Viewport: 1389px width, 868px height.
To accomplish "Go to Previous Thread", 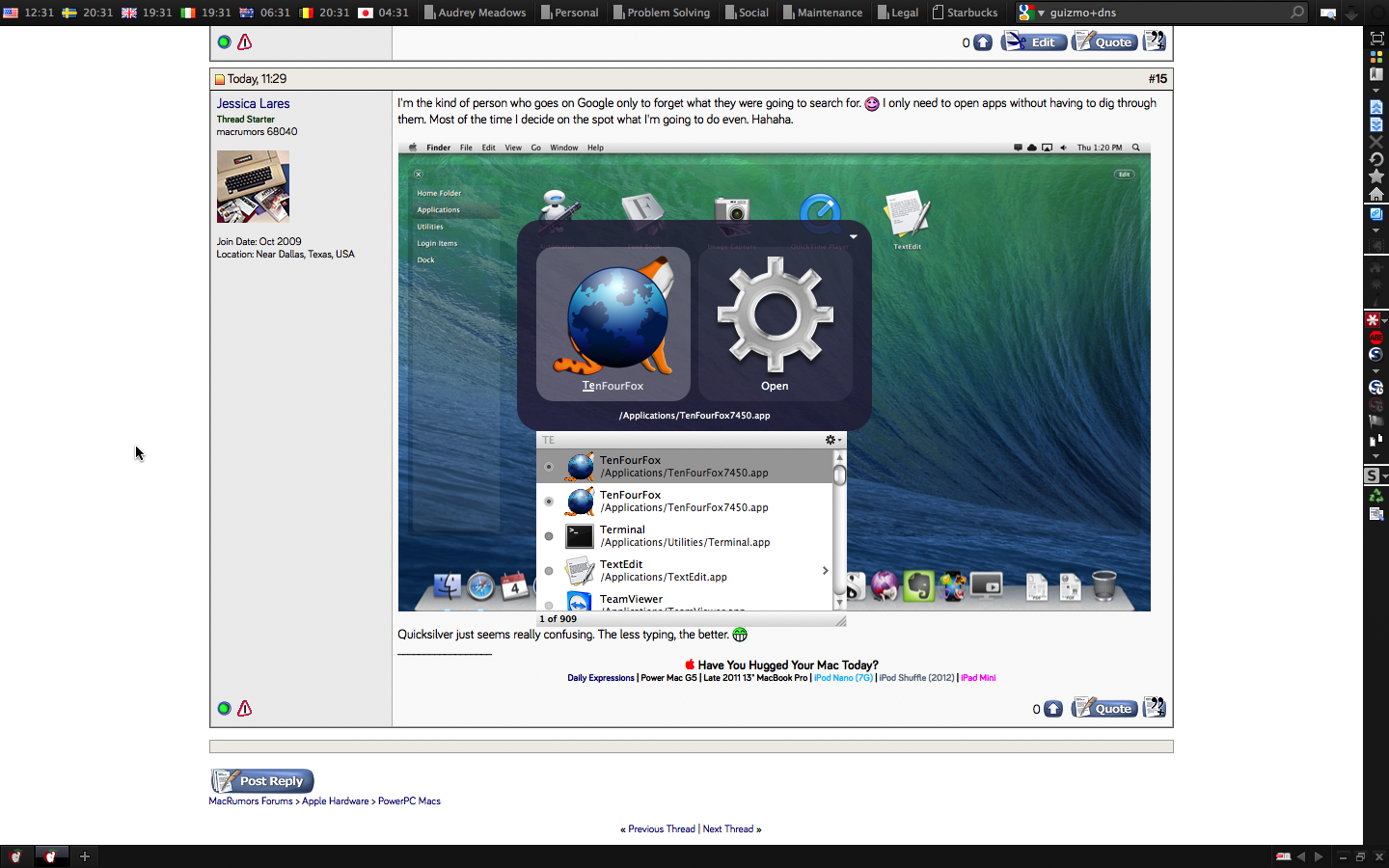I will pos(662,828).
